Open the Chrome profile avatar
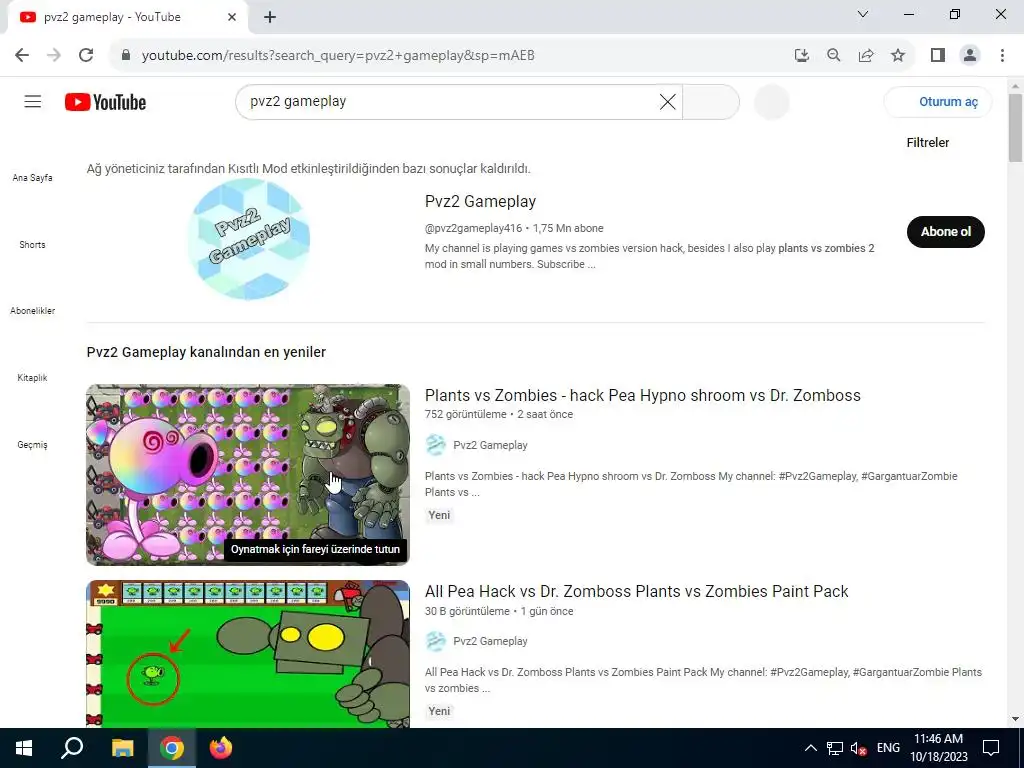 [970, 56]
